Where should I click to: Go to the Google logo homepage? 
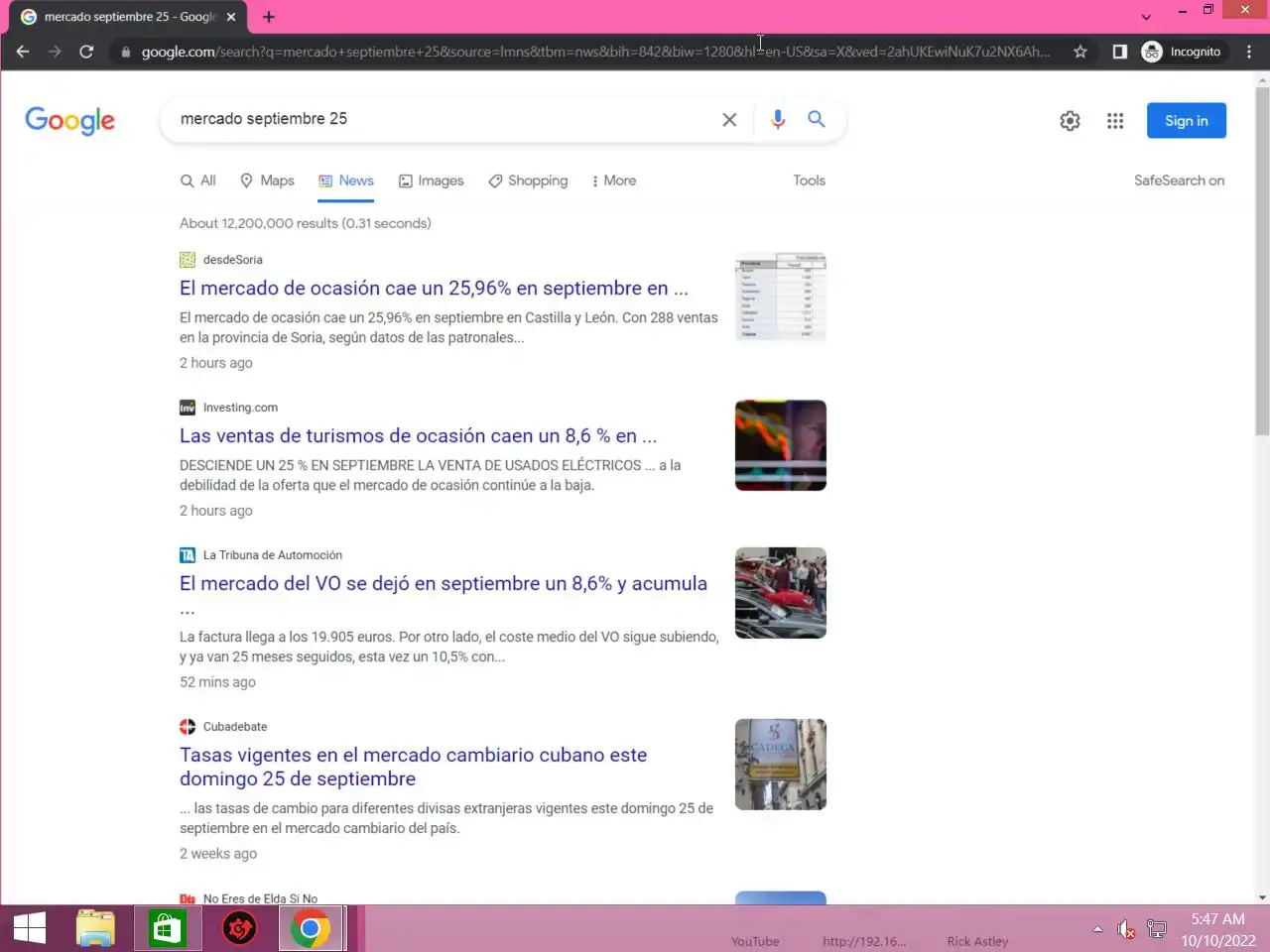click(69, 120)
